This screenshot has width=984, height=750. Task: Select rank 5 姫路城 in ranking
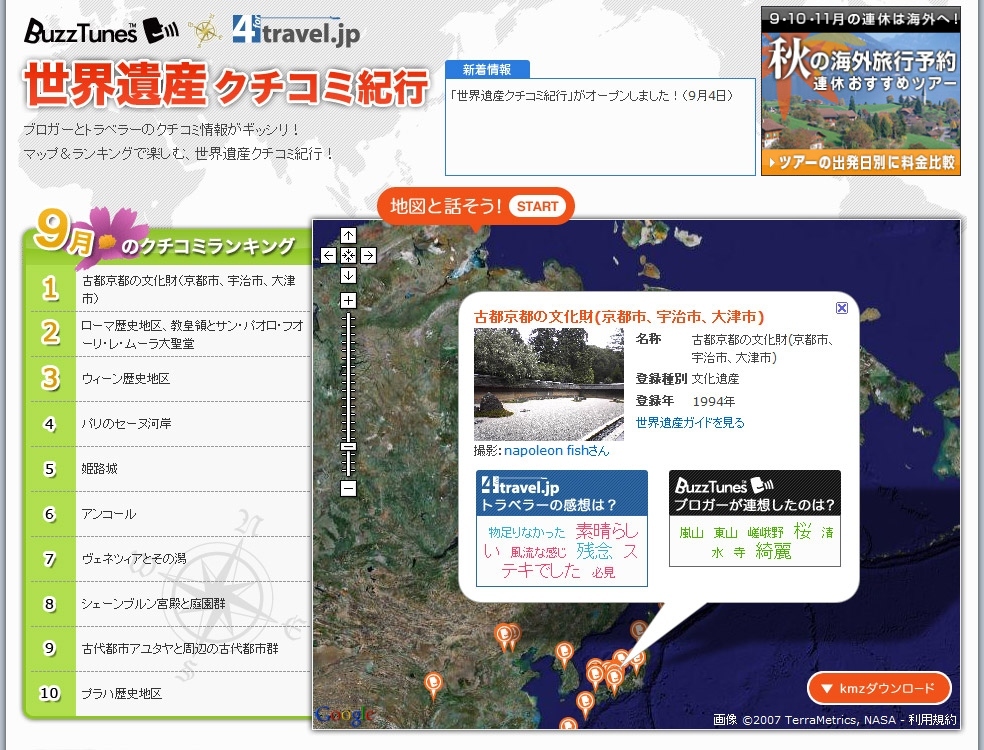click(x=100, y=469)
